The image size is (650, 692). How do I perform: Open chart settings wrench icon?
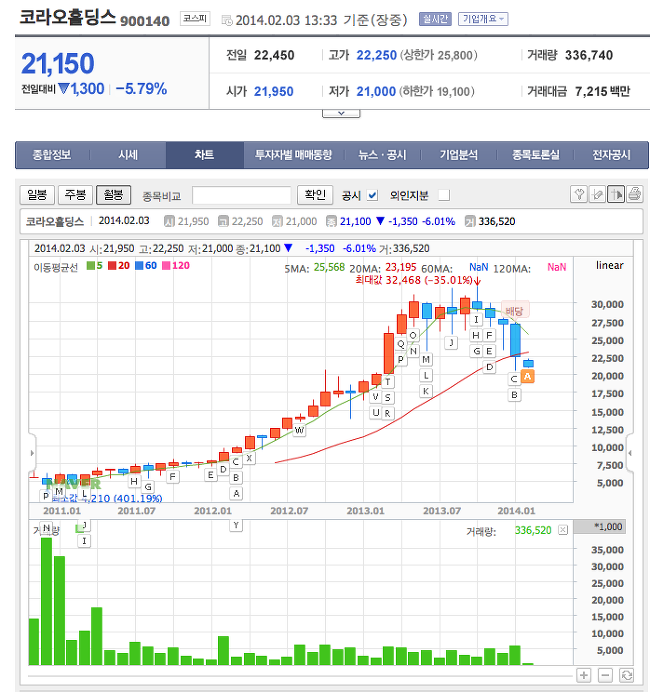[579, 194]
